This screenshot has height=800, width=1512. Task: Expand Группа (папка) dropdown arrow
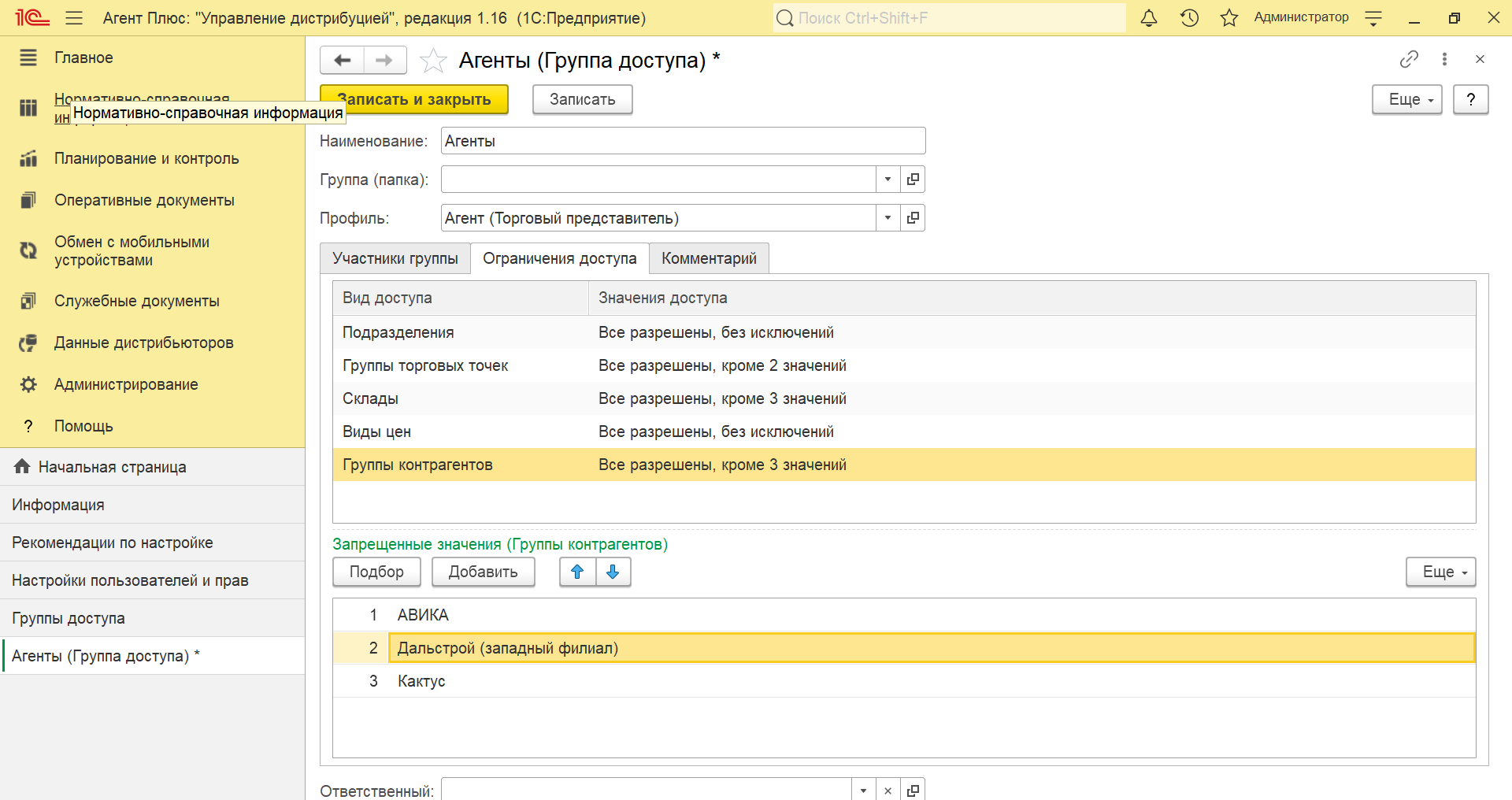[x=888, y=180]
